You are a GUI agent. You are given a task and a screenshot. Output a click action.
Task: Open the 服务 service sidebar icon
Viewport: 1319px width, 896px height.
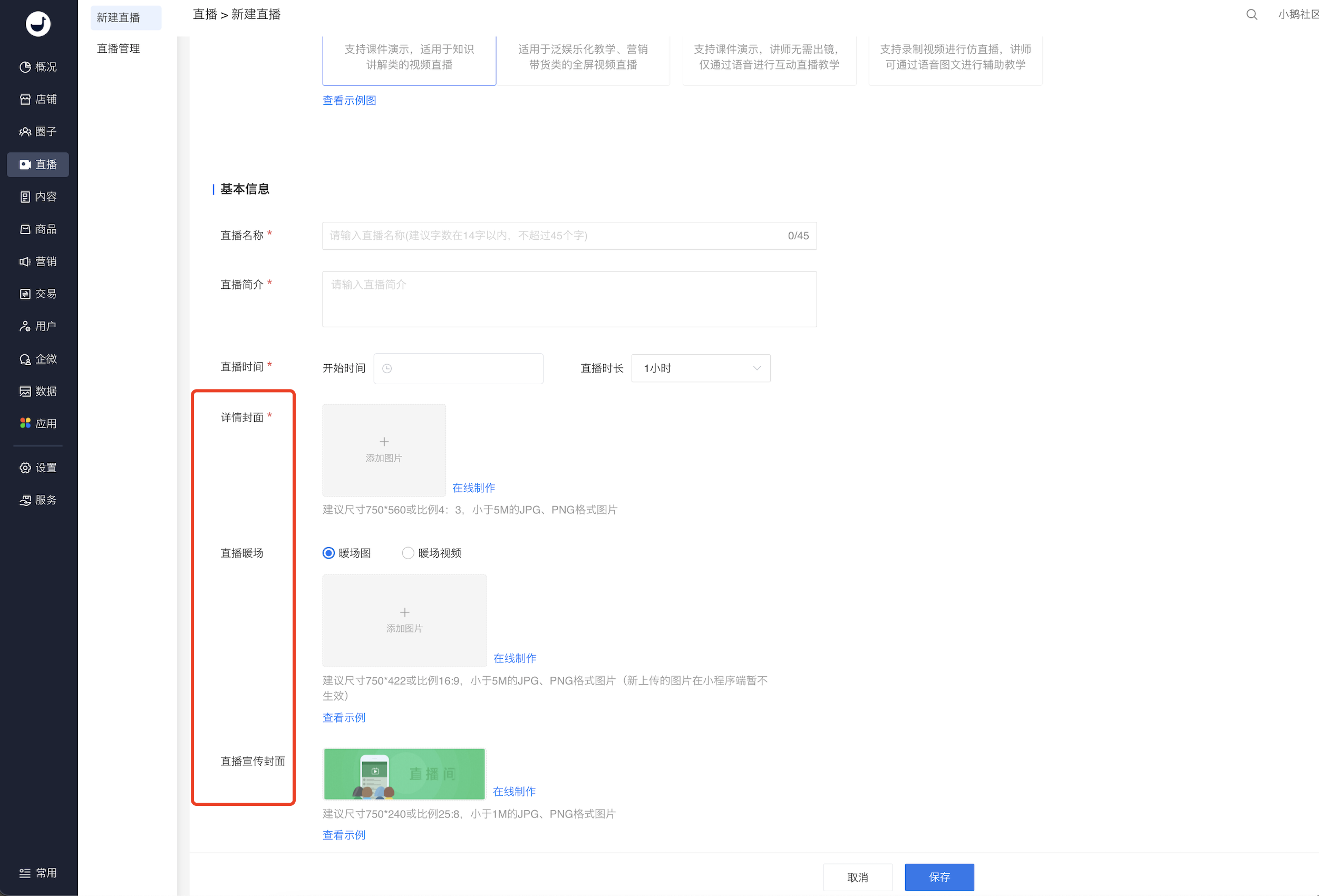click(25, 500)
